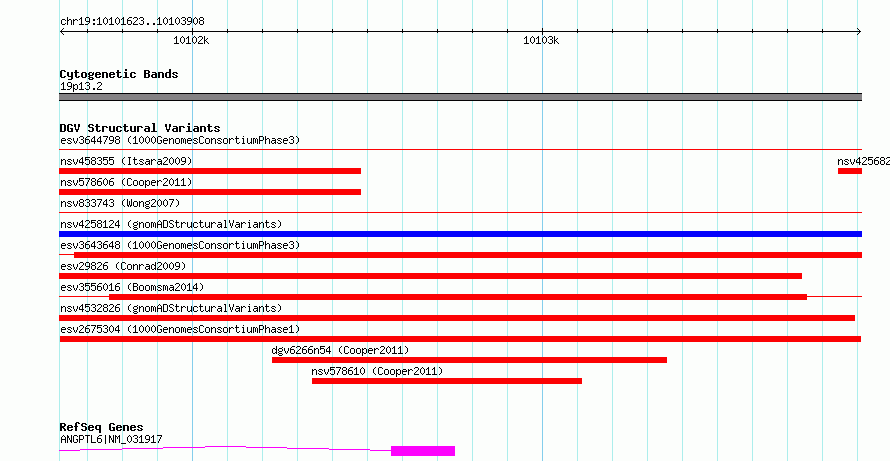This screenshot has width=890, height=461.
Task: Open variant label dgv6266n54 (Cooper2011)
Action: (341, 350)
